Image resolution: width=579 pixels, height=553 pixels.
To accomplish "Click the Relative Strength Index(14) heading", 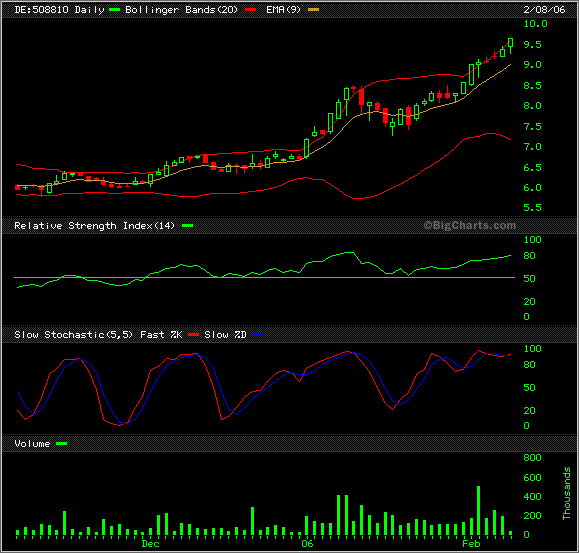I will (94, 226).
